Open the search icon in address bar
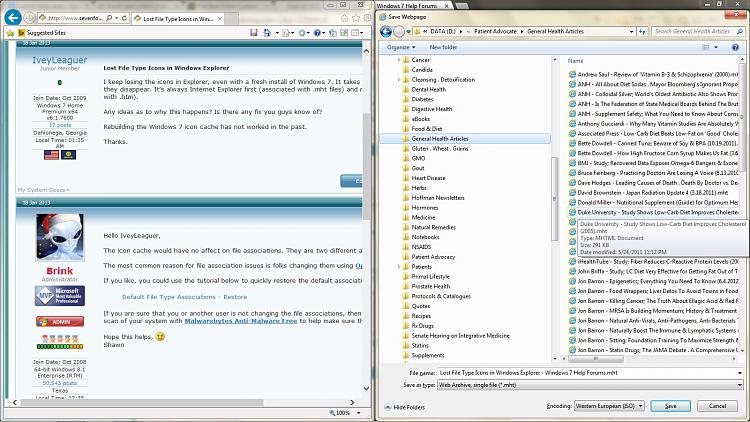 coord(109,18)
